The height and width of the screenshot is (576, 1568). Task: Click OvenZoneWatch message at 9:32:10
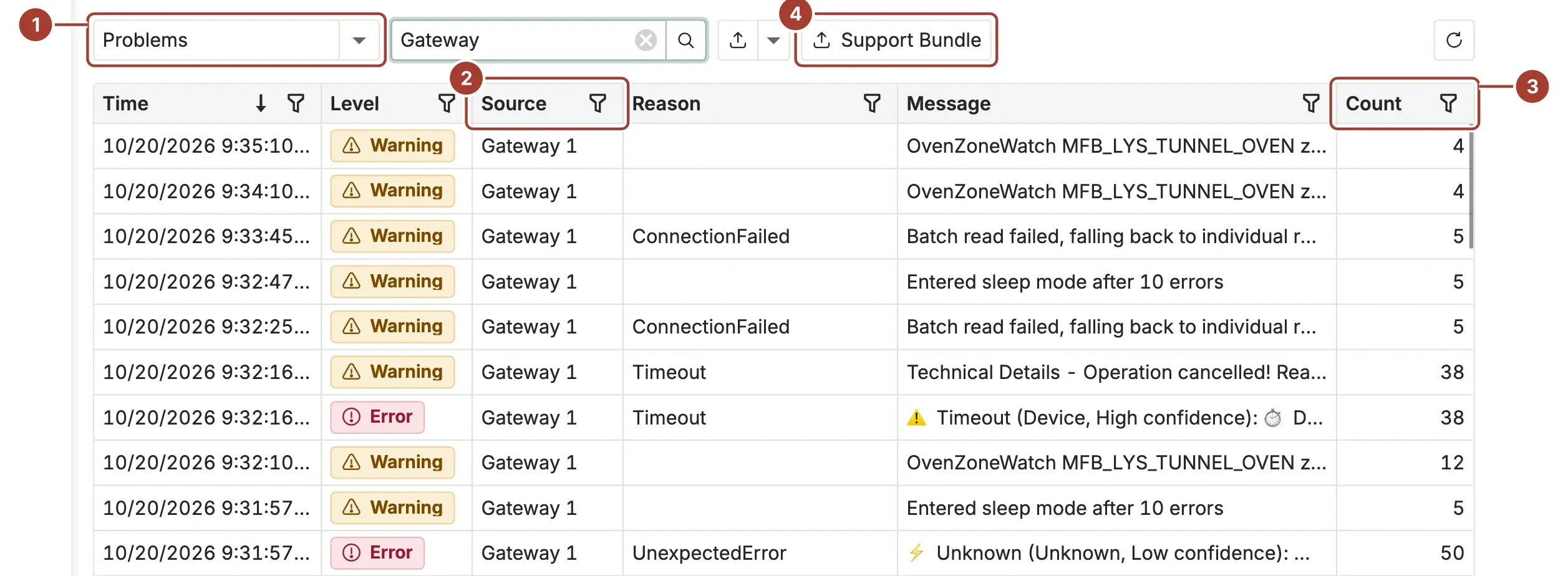tap(1116, 463)
